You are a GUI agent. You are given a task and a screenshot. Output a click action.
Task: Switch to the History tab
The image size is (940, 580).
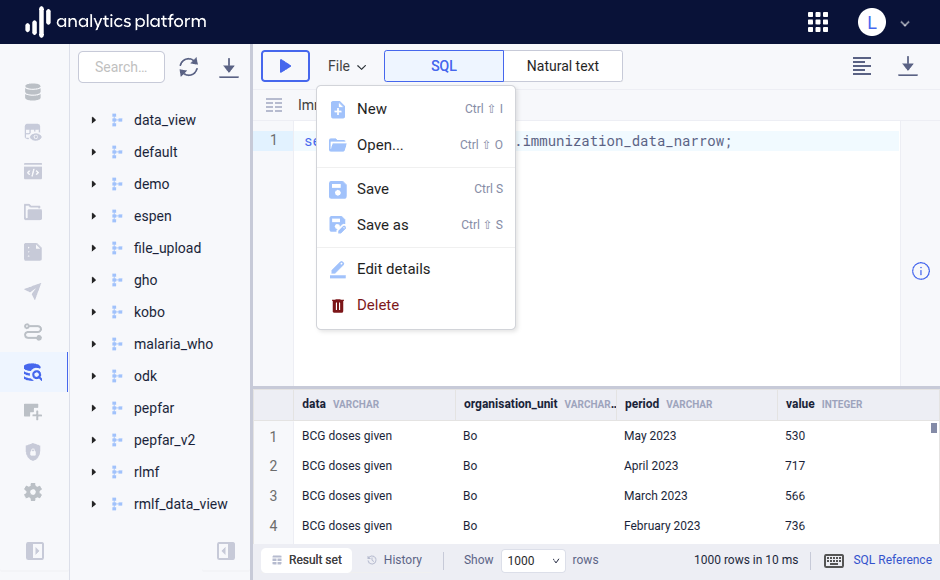point(394,560)
